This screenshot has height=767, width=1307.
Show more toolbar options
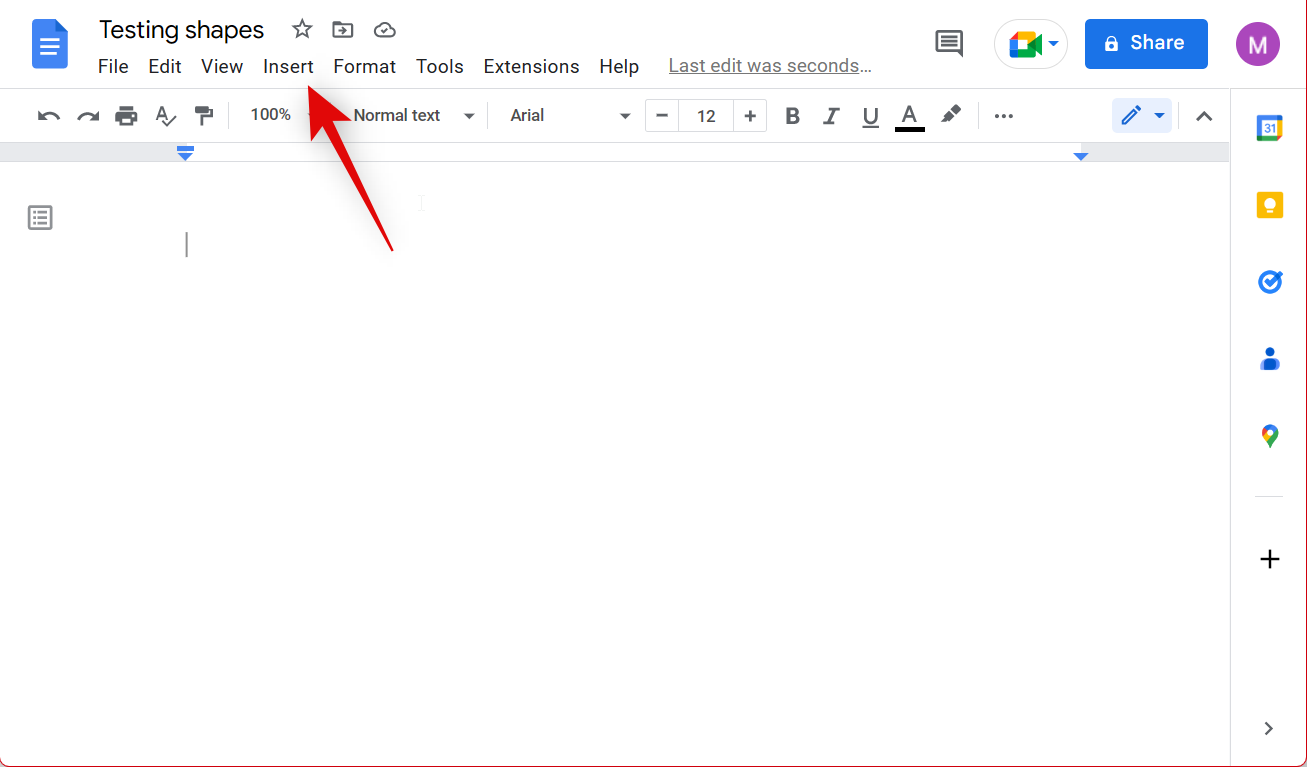[1004, 116]
